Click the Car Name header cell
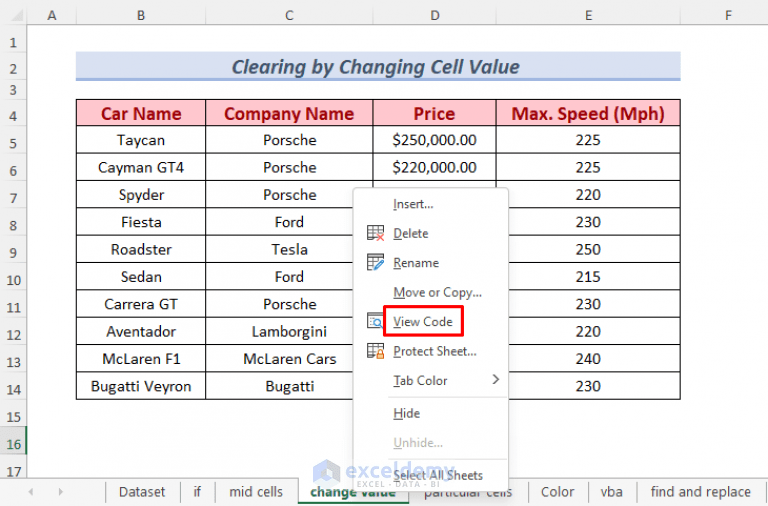The image size is (768, 506). (141, 113)
